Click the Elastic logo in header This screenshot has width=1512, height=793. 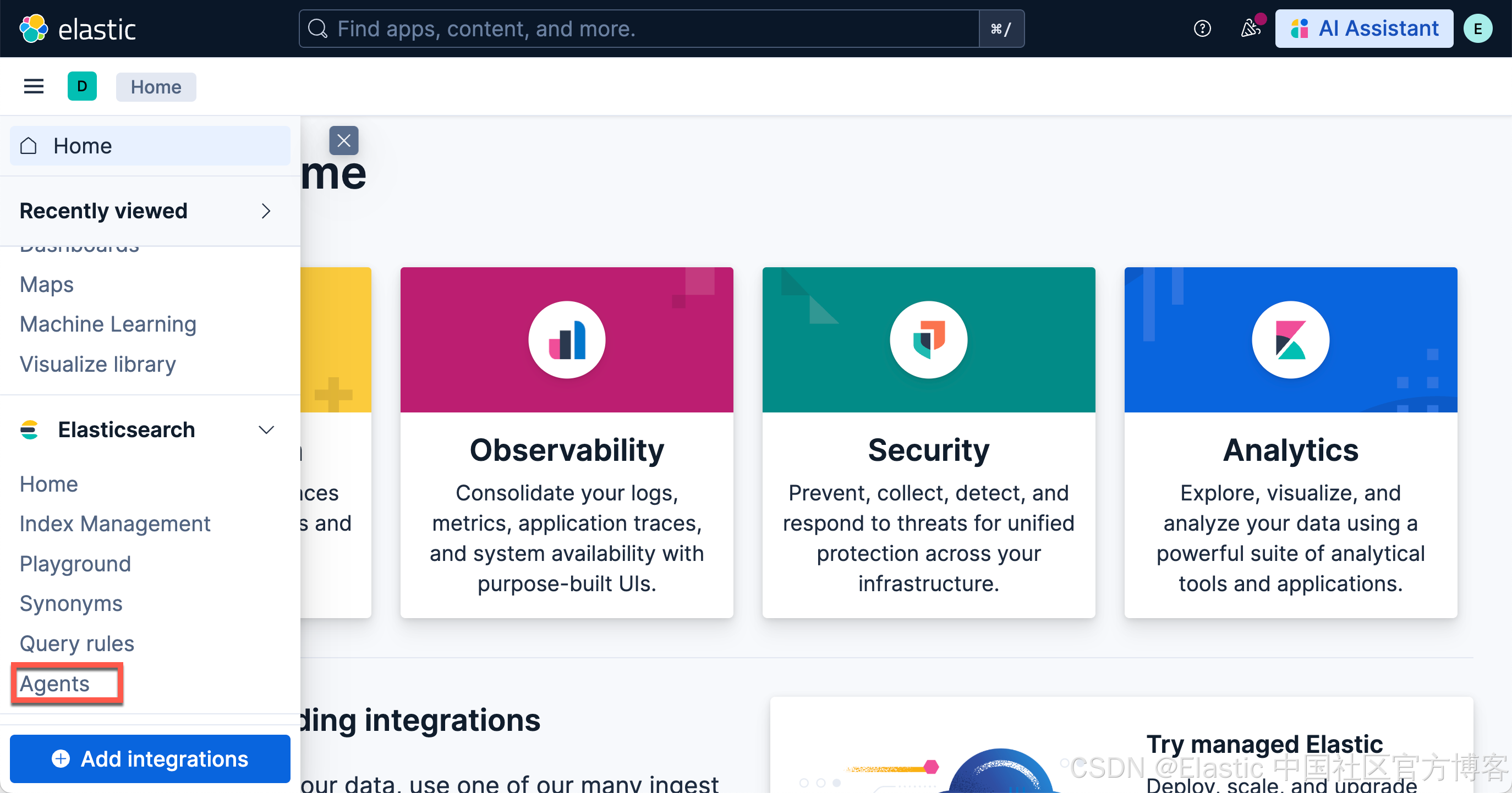pyautogui.click(x=78, y=28)
